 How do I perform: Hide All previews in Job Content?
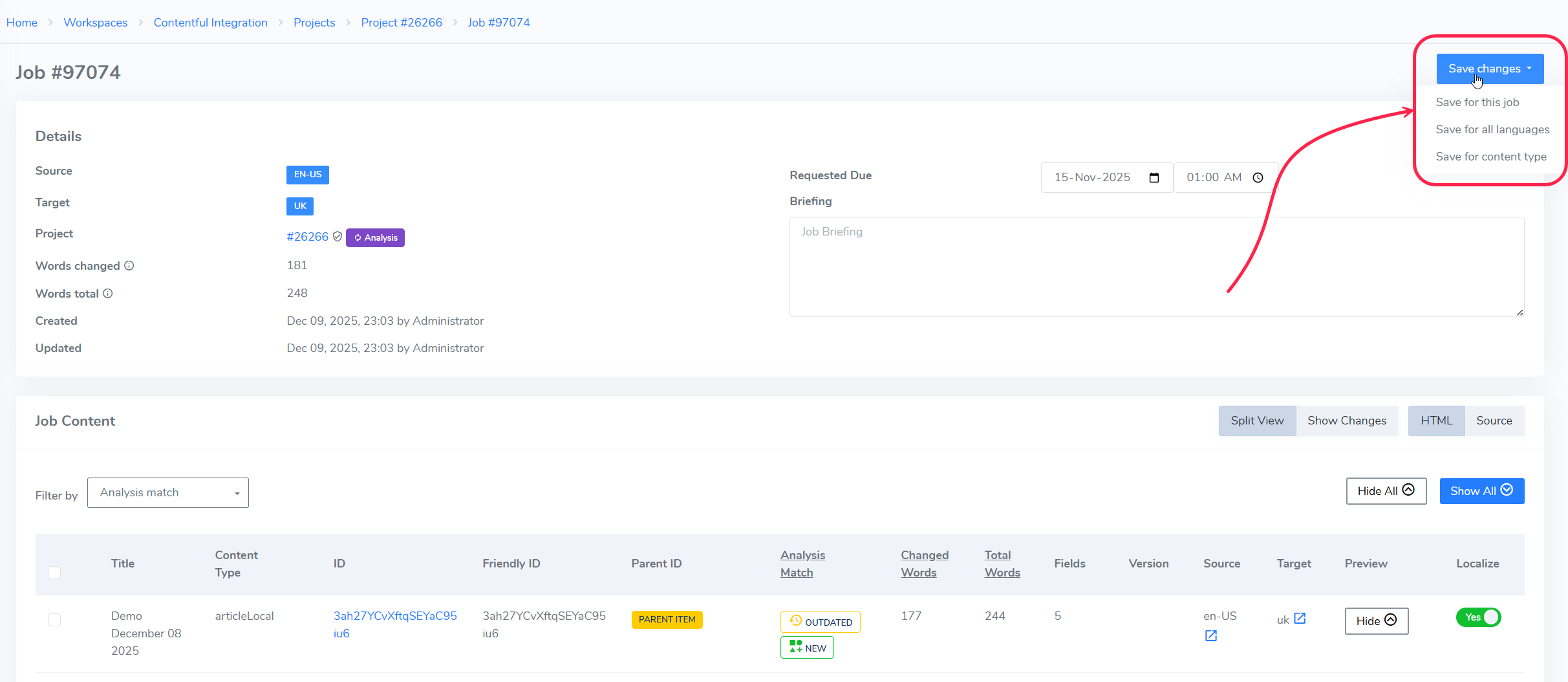point(1386,491)
